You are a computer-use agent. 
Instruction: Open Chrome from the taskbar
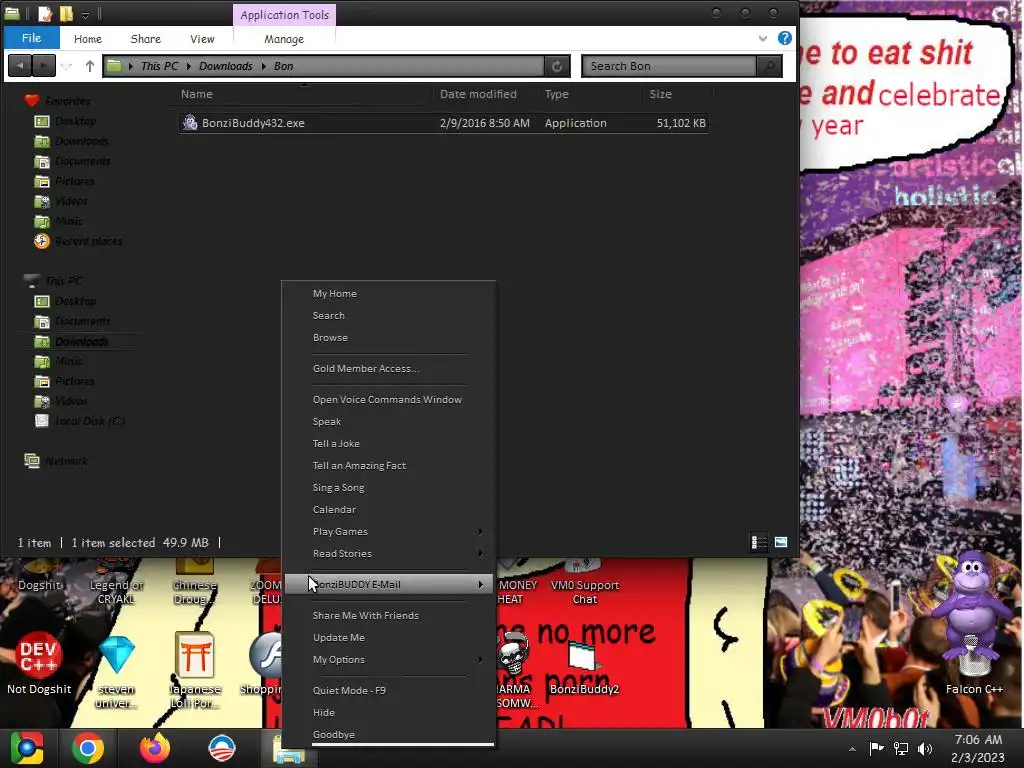tap(88, 748)
